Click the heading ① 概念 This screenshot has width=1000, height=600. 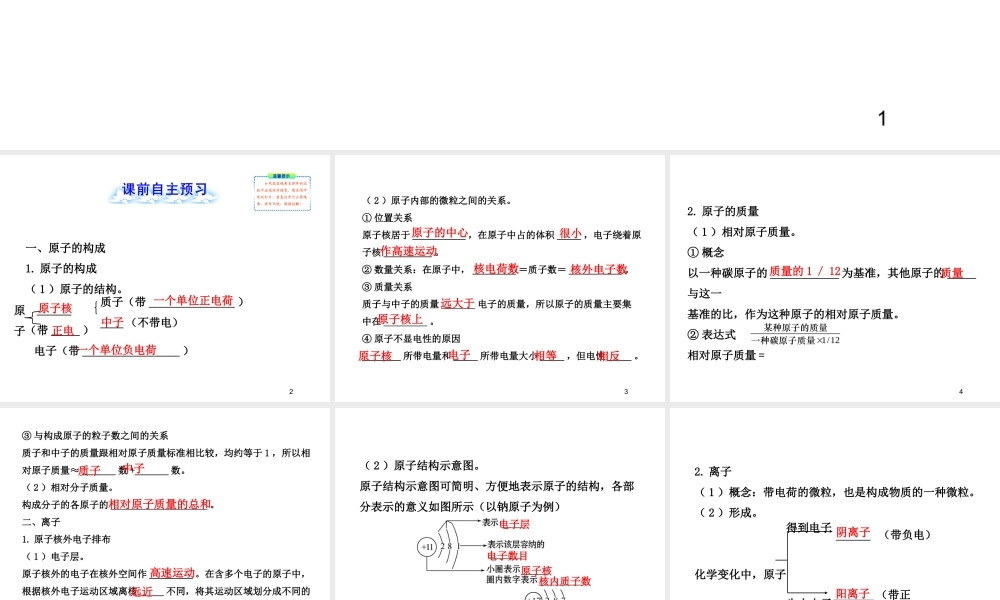click(x=705, y=252)
